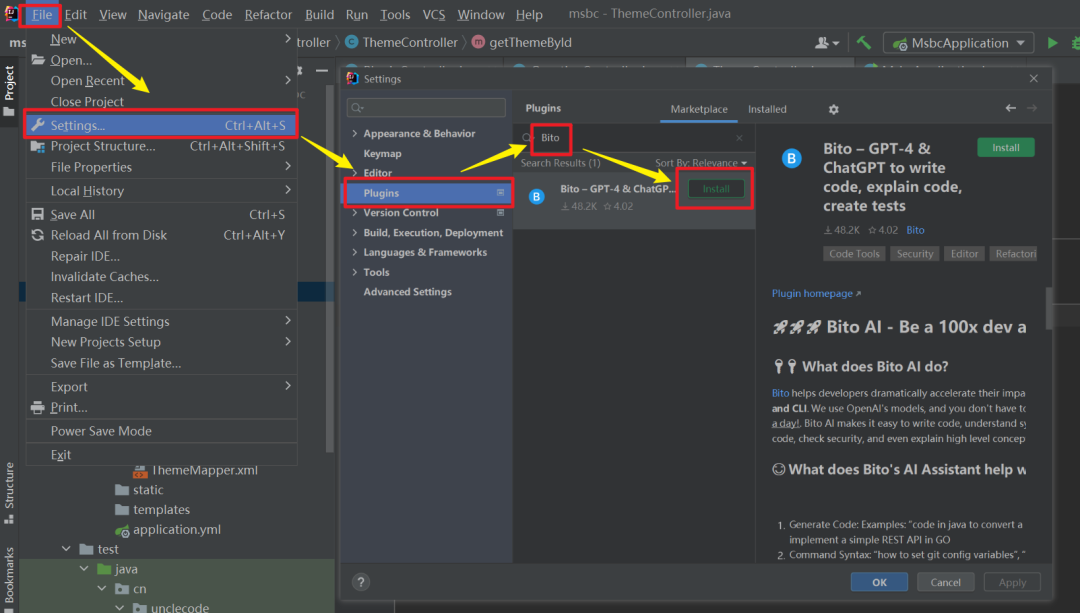
Task: Select Settings... in the File menu
Action: click(x=162, y=125)
